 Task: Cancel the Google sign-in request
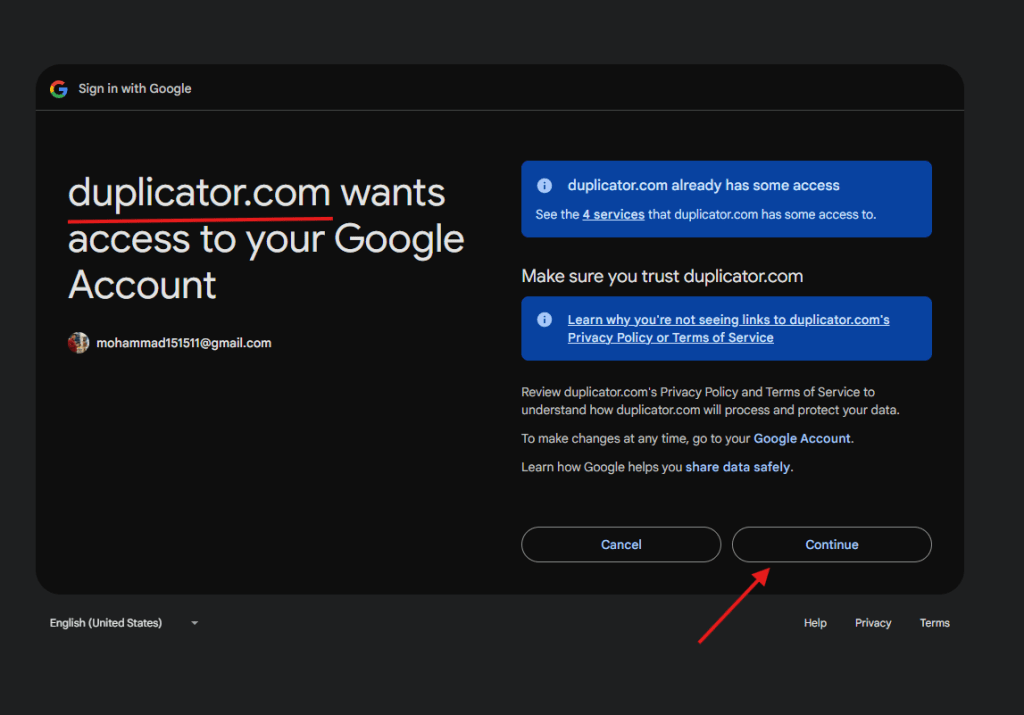pos(620,545)
